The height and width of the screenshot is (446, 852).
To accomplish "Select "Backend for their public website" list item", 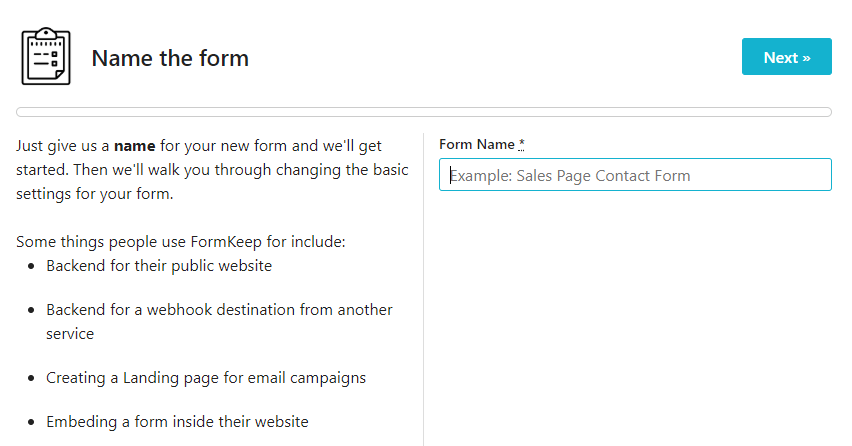I will coord(159,266).
